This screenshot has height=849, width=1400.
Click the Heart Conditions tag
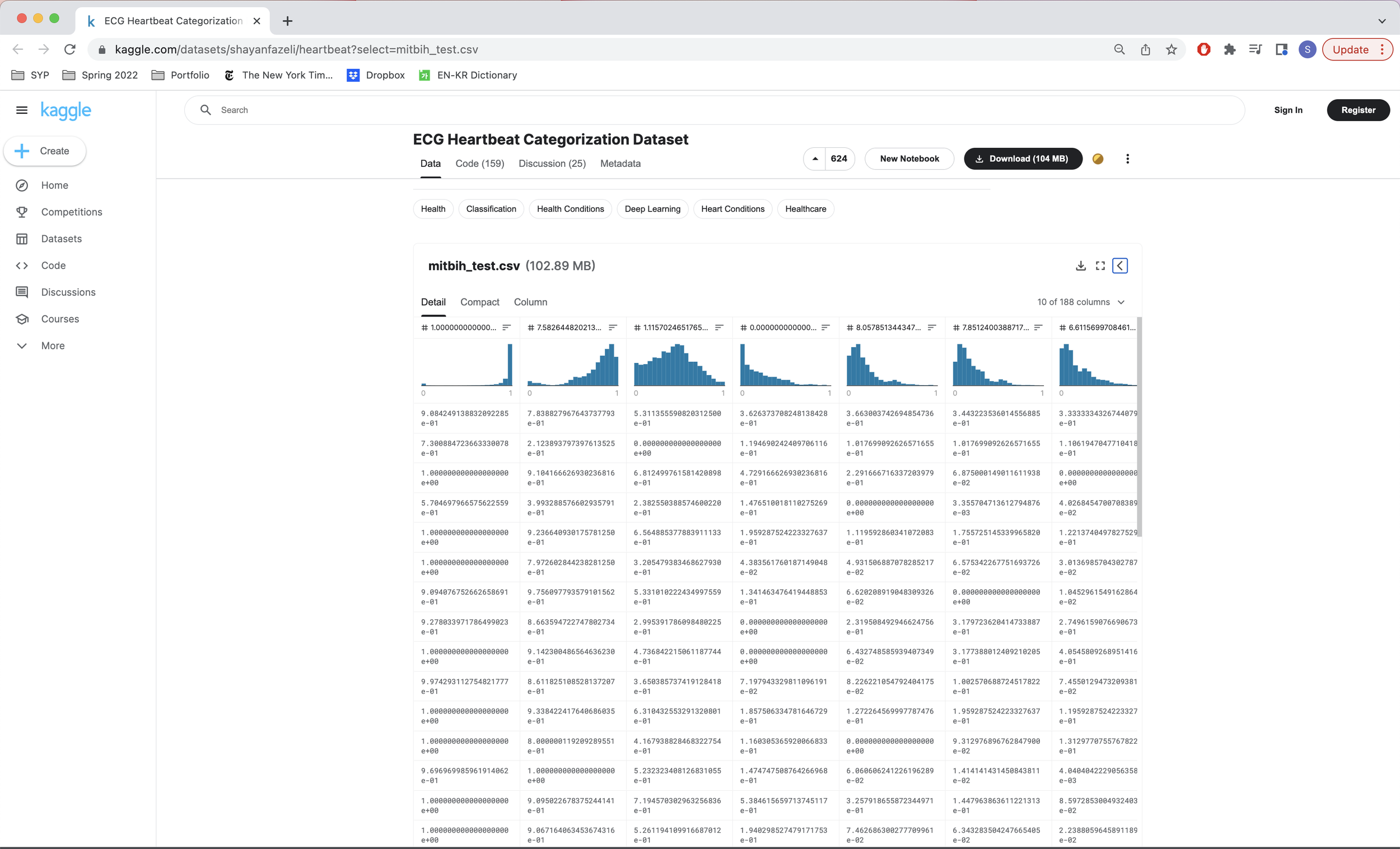click(732, 209)
